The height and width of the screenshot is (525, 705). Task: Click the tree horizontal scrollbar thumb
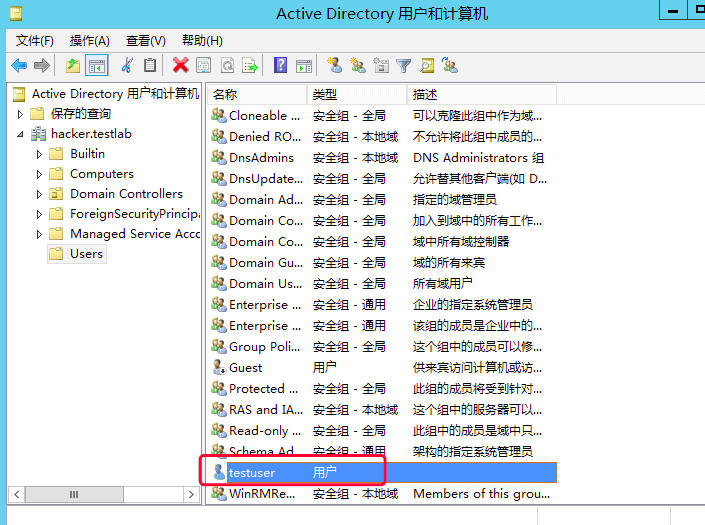point(74,494)
